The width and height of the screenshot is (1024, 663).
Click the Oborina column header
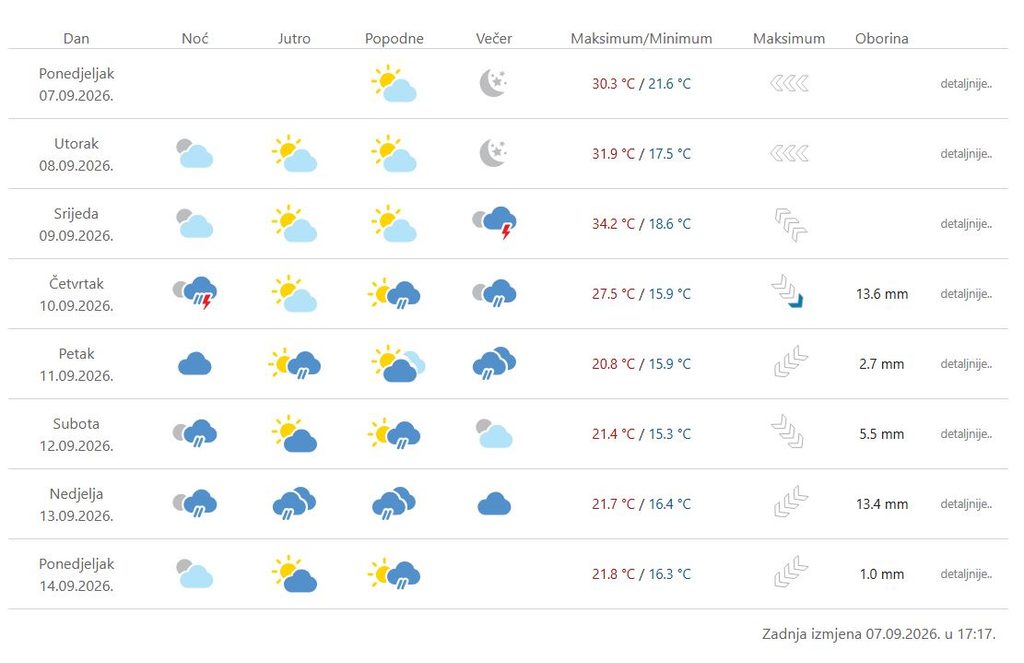882,39
